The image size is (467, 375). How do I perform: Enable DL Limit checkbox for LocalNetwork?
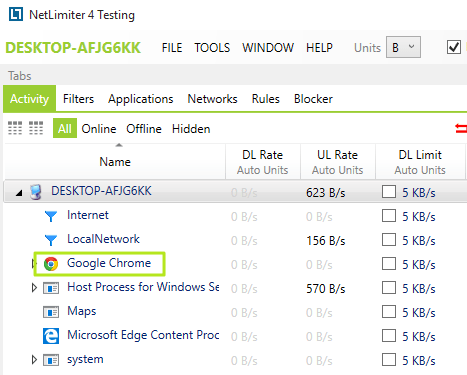click(389, 240)
